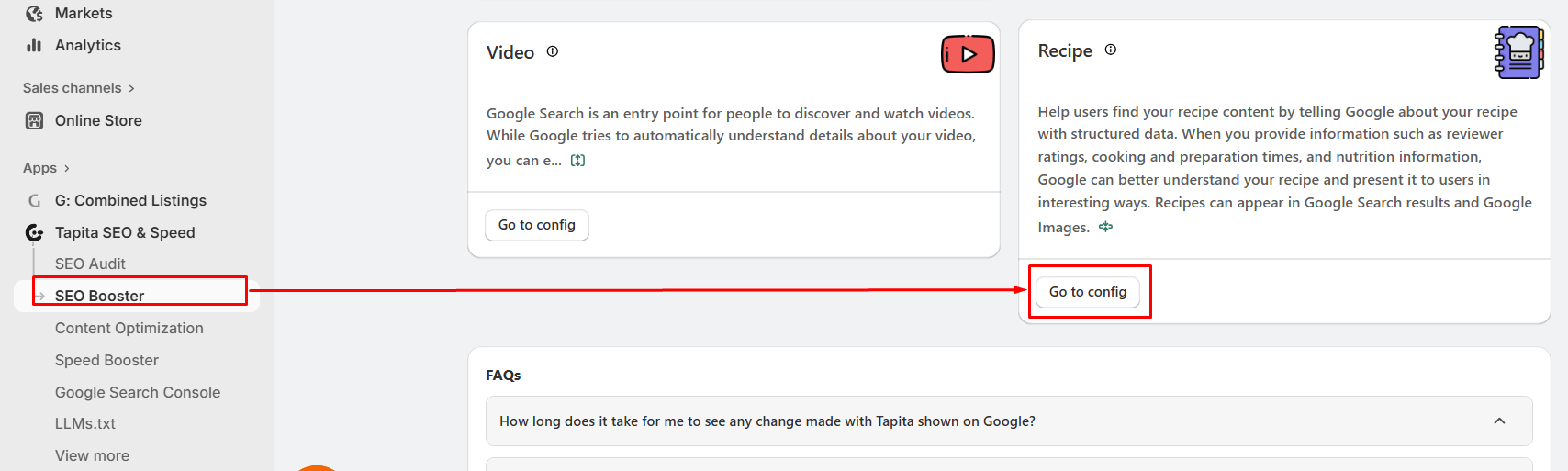Click the FAQs heading
Image resolution: width=1568 pixels, height=471 pixels.
point(503,375)
